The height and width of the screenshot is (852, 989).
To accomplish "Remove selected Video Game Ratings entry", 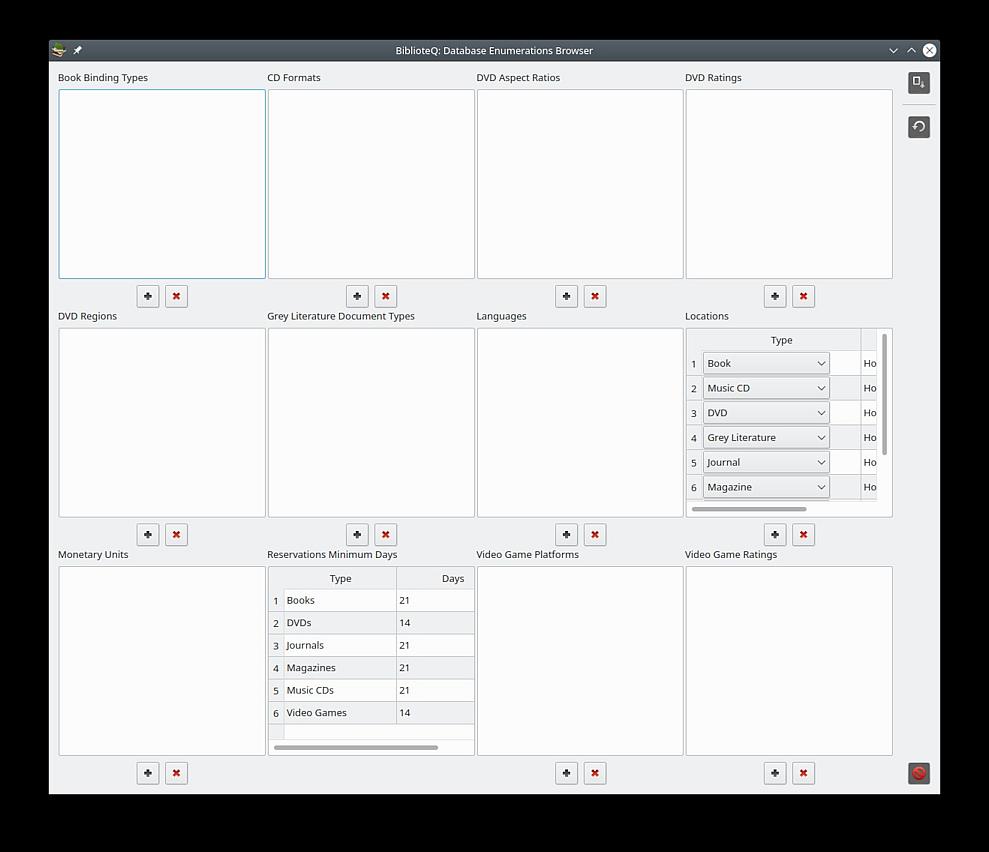I will pos(804,773).
